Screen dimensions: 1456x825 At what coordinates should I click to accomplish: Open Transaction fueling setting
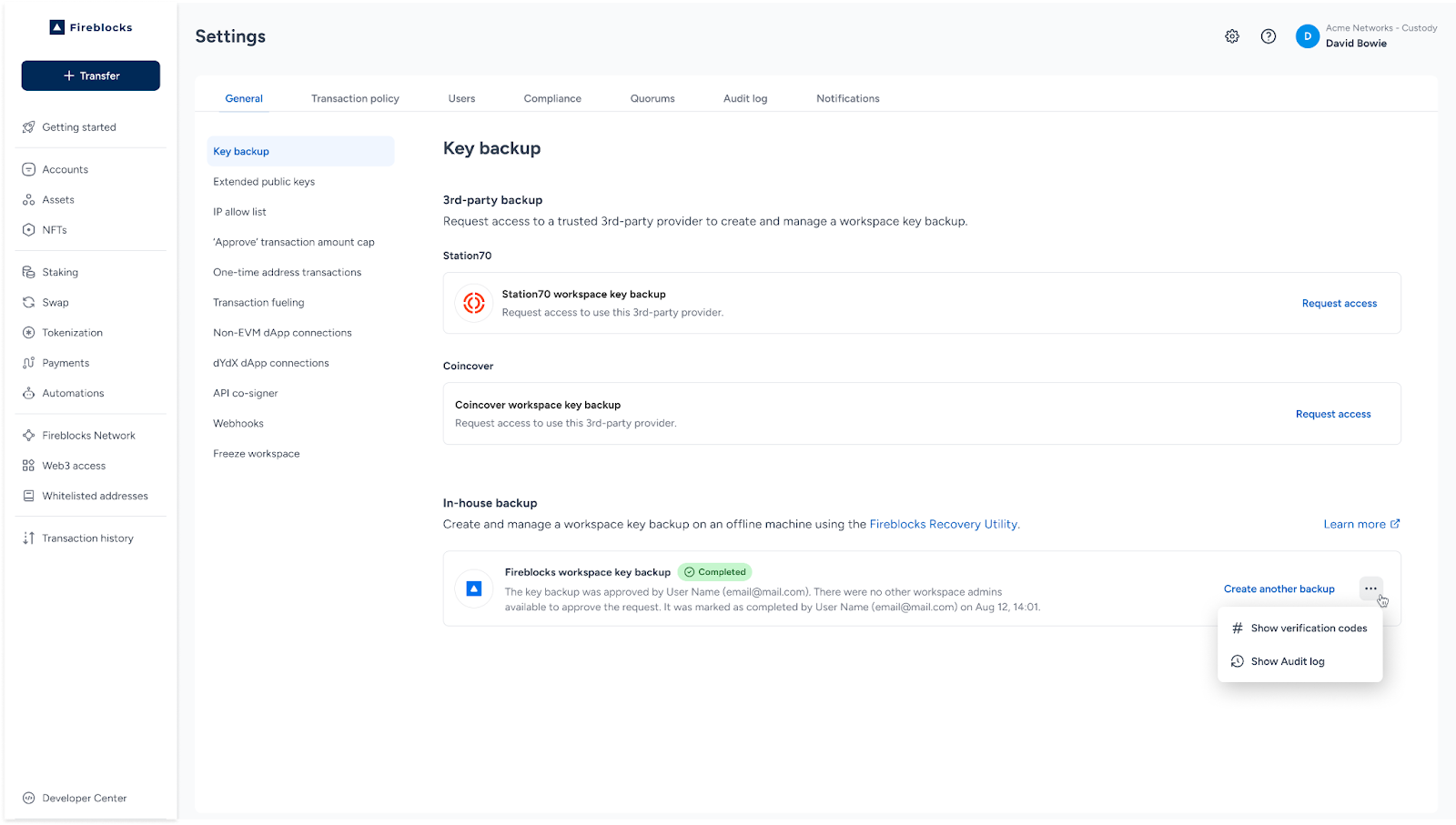click(258, 303)
